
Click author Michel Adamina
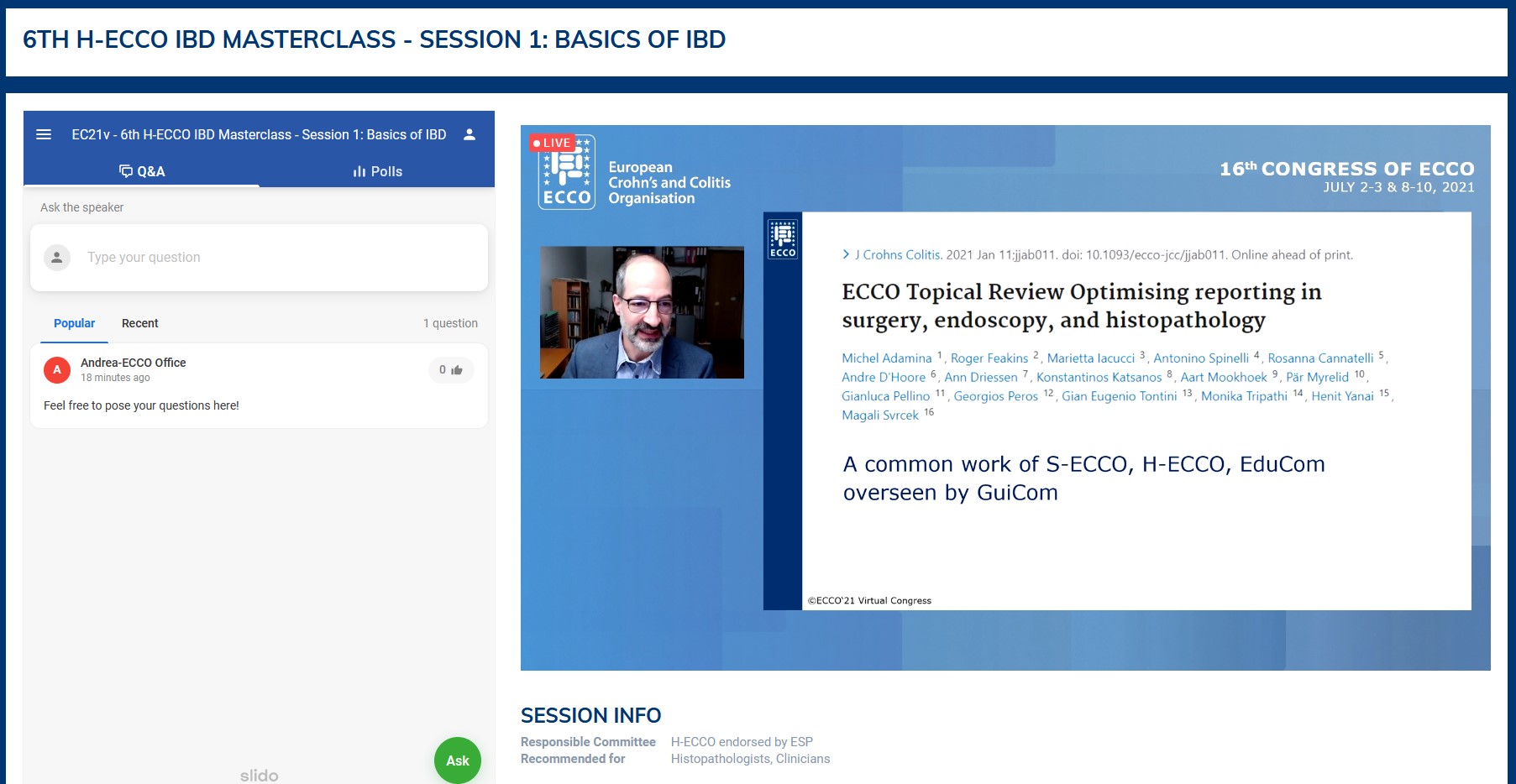(887, 358)
